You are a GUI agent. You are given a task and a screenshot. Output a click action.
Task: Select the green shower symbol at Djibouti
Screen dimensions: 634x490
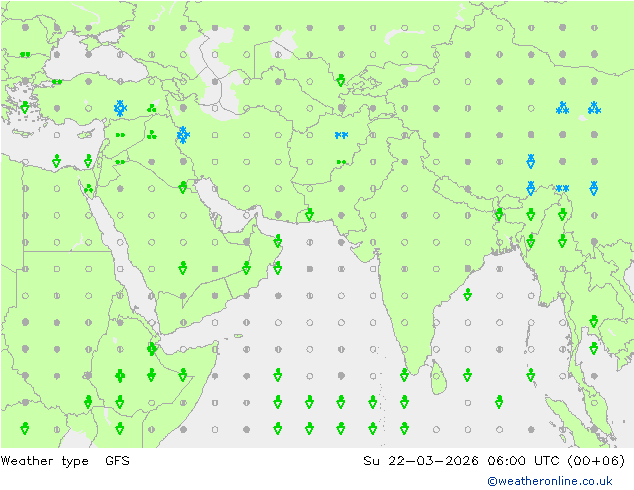152,348
